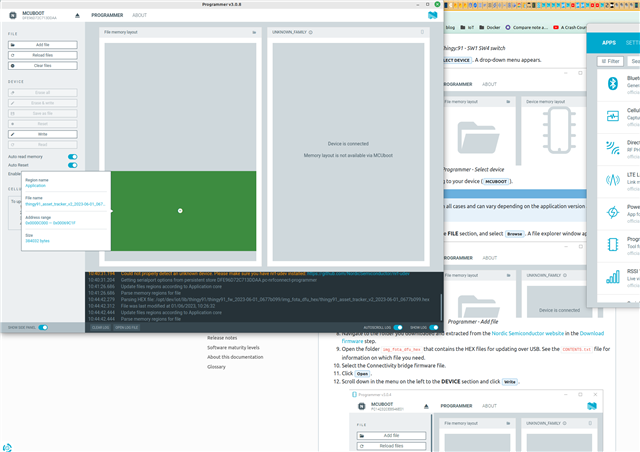640x452 pixels.
Task: Click the MCUBOOT device chip icon
Action: (13, 16)
